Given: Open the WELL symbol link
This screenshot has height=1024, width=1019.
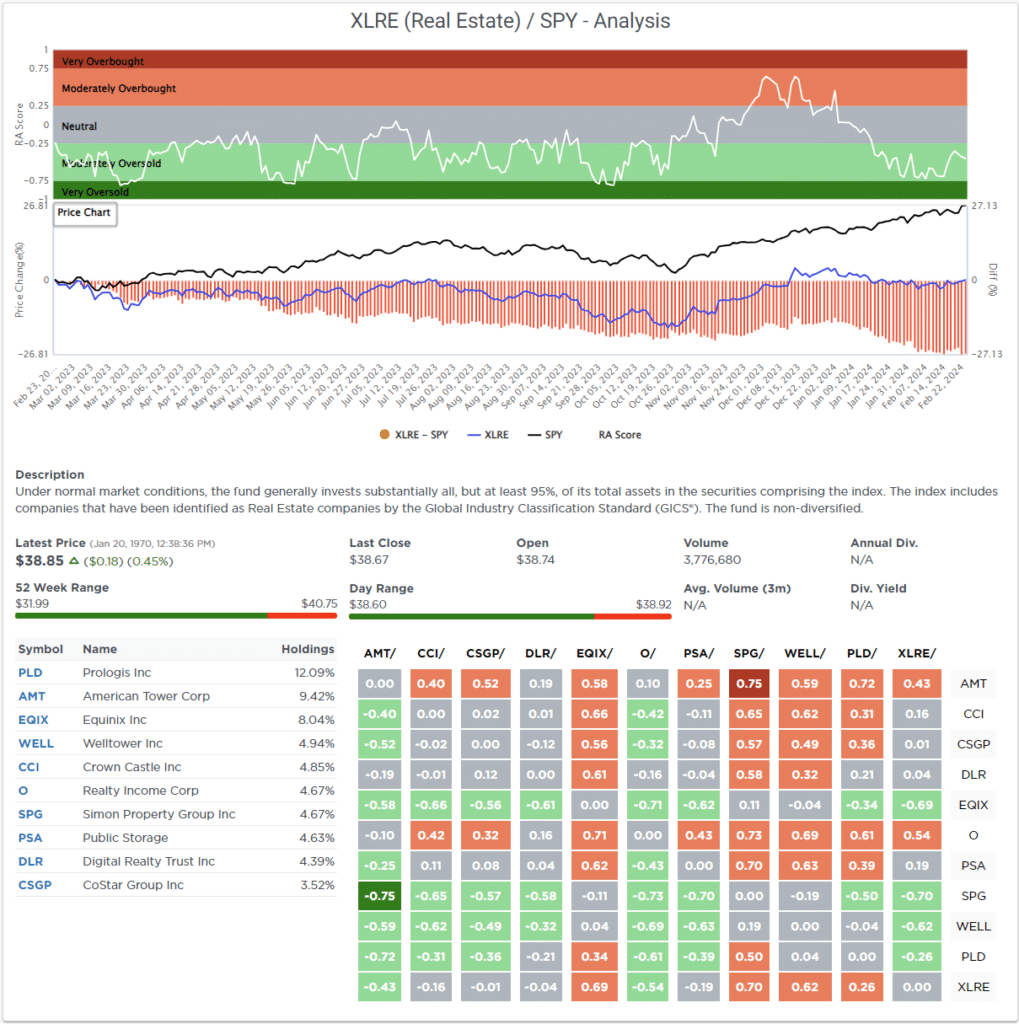Looking at the screenshot, I should 36,743.
